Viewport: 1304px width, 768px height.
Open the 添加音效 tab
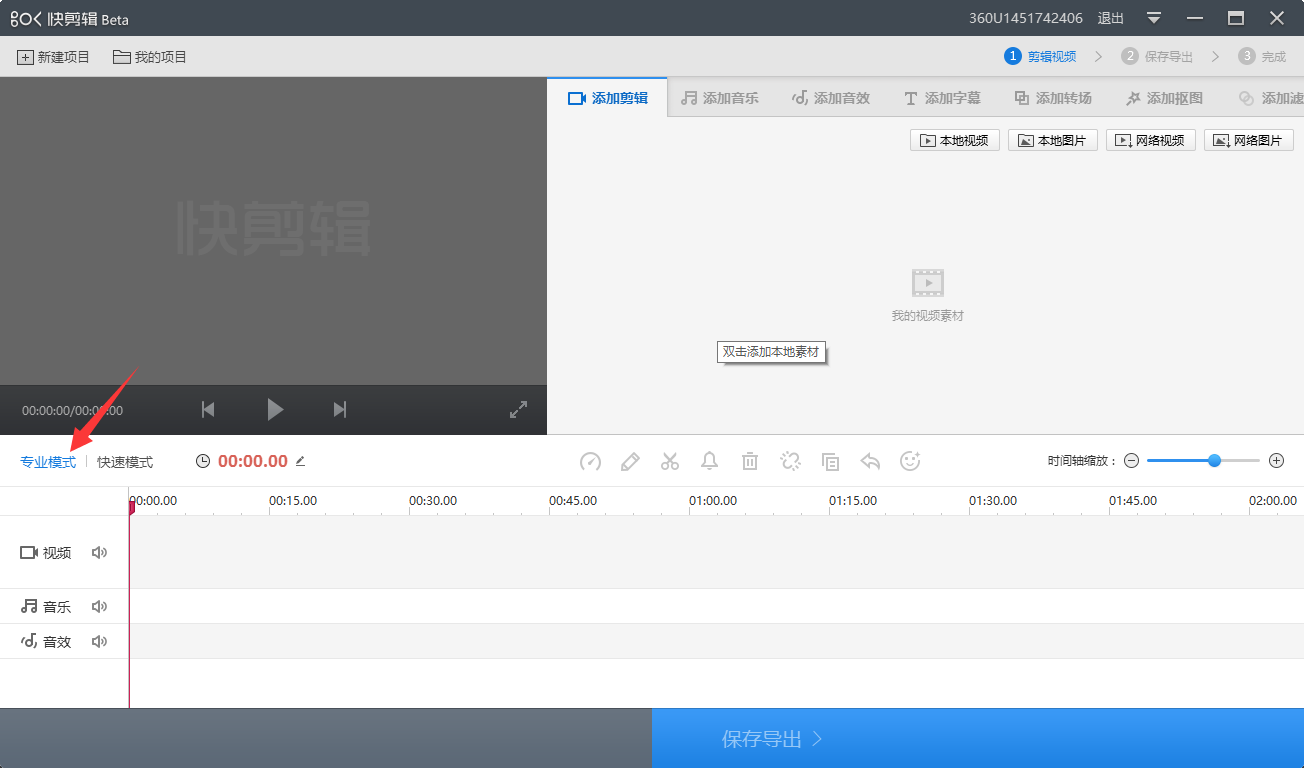point(831,98)
